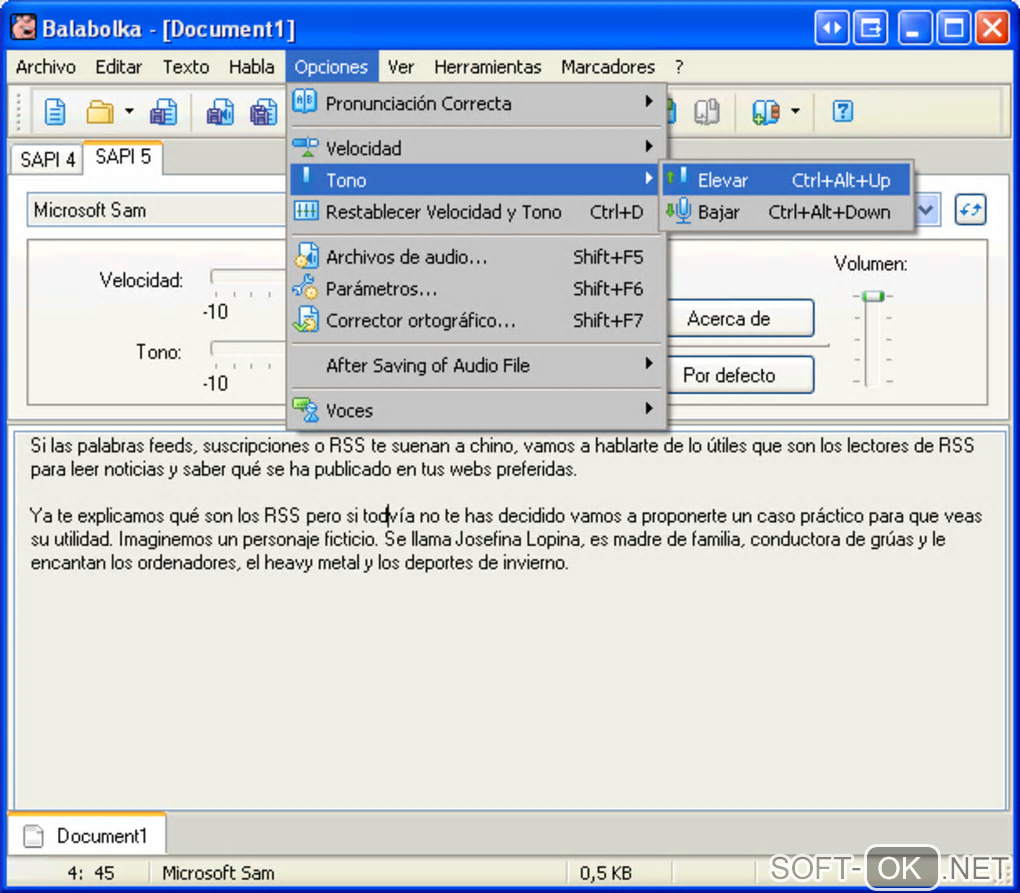The width and height of the screenshot is (1020, 893).
Task: Open the Marcadores menu
Action: pos(608,66)
